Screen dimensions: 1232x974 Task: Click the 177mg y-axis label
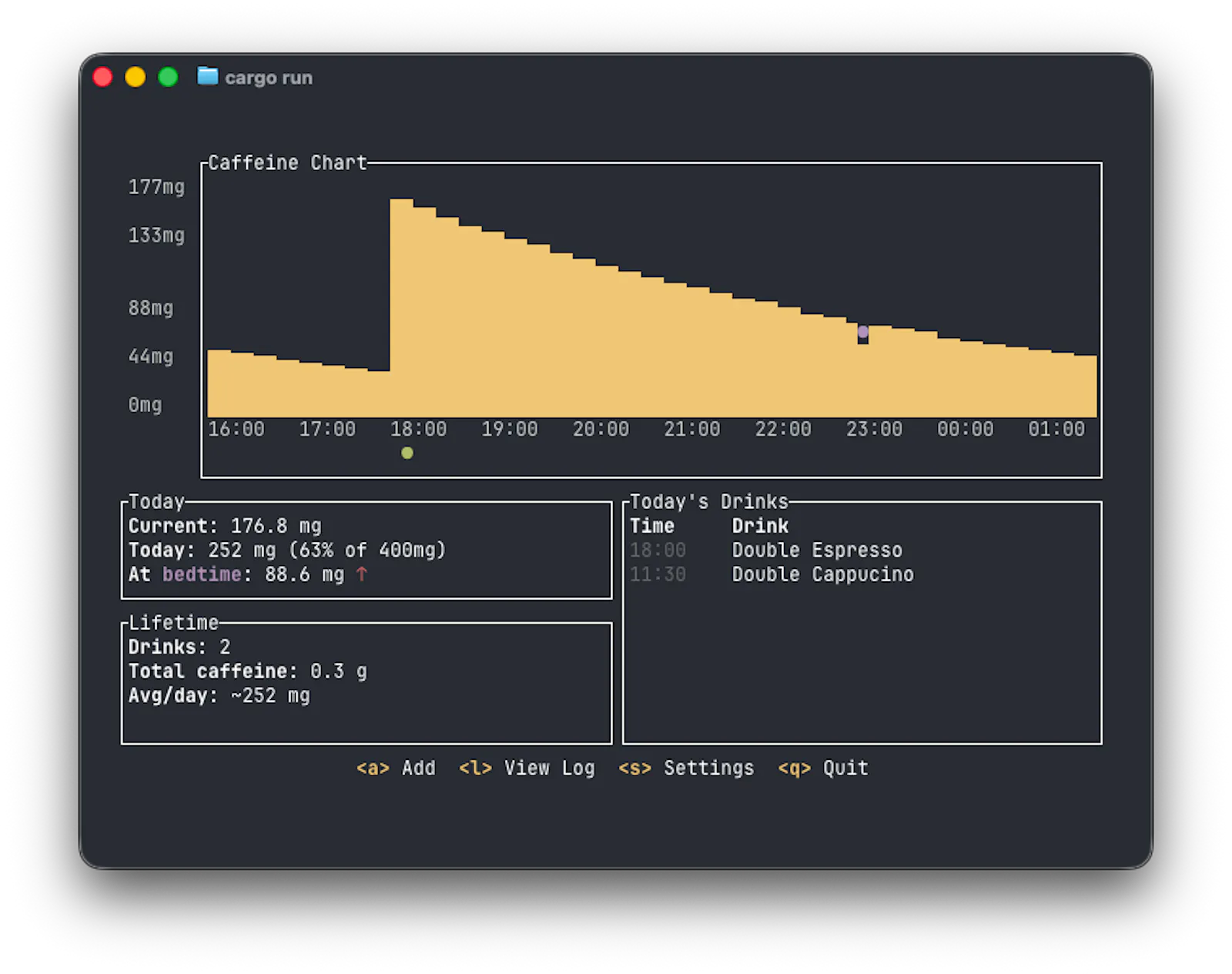156,187
